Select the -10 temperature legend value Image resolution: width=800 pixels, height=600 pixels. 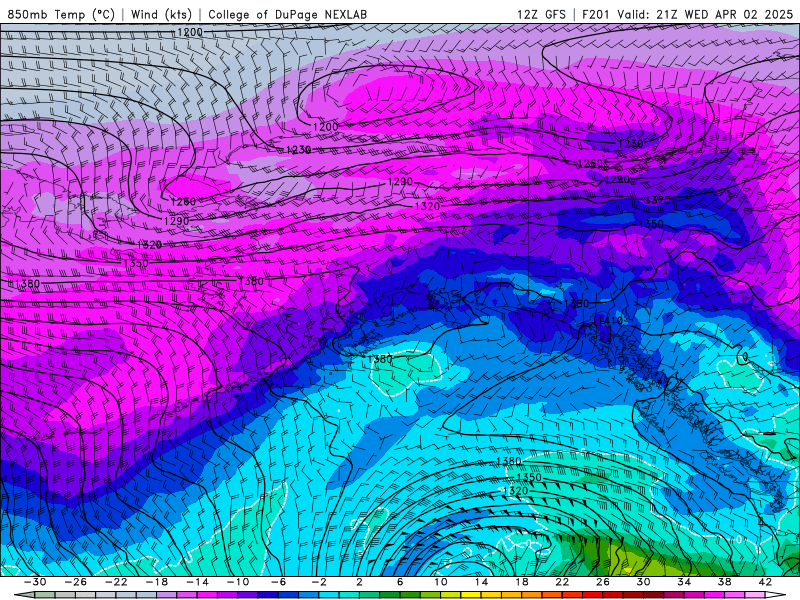238,582
